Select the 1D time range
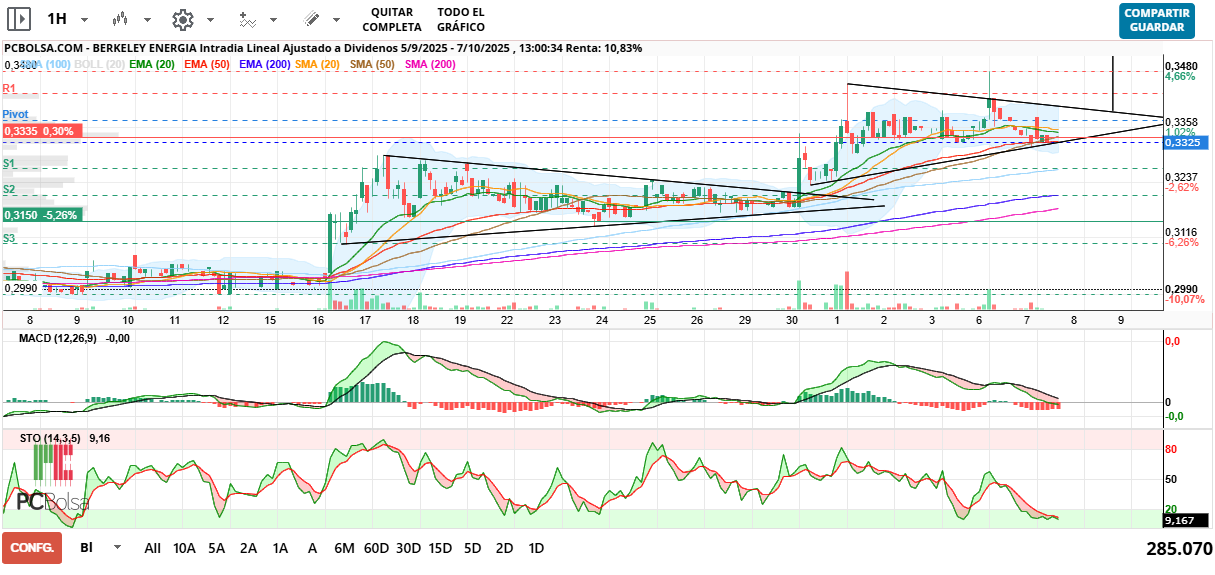The height and width of the screenshot is (575, 1215). (x=536, y=548)
